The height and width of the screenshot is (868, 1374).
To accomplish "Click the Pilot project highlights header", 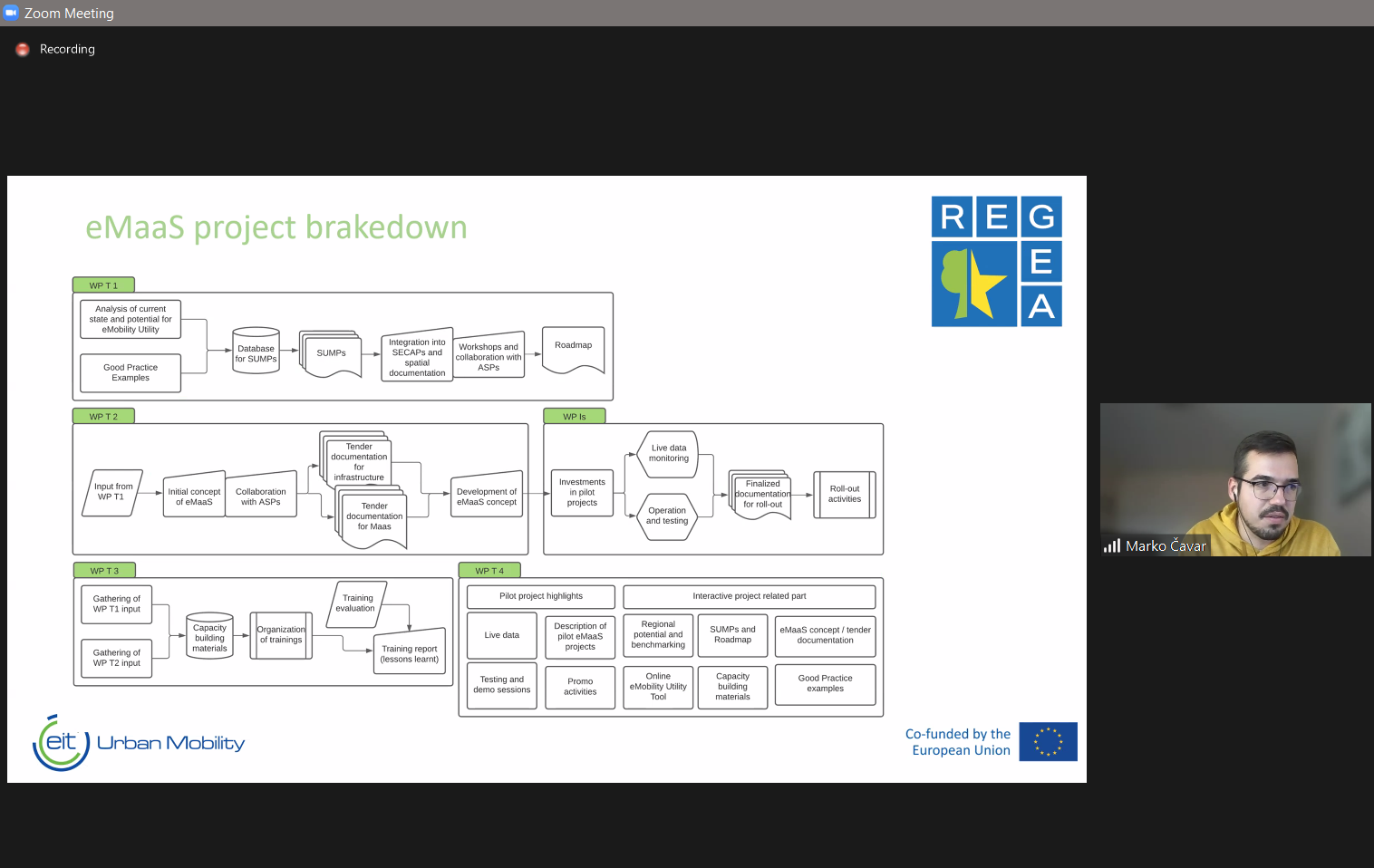I will (541, 596).
